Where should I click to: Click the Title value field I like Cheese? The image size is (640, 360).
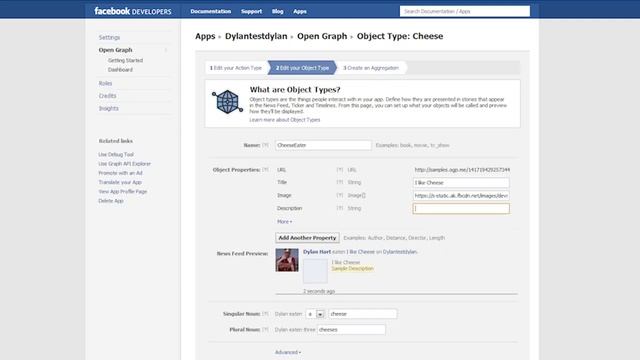click(x=461, y=182)
